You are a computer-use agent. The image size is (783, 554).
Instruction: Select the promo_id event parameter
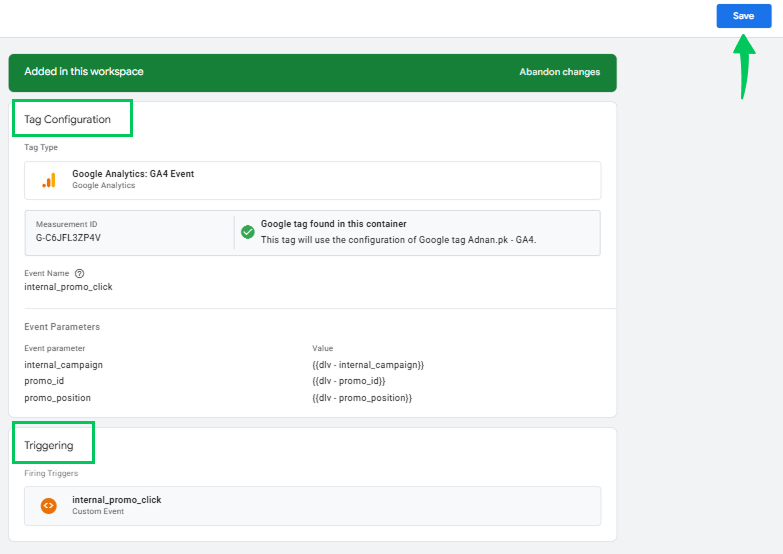click(44, 381)
